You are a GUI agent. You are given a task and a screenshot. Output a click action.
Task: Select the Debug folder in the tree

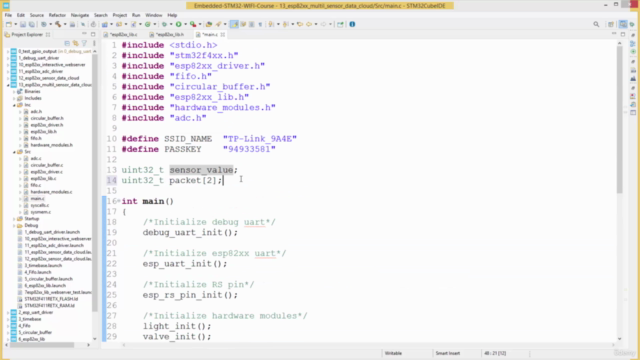[x=31, y=225]
